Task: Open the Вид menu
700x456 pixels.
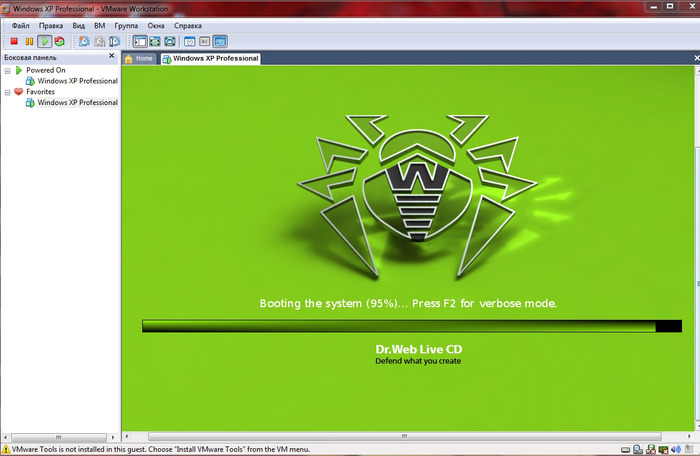Action: [x=79, y=26]
